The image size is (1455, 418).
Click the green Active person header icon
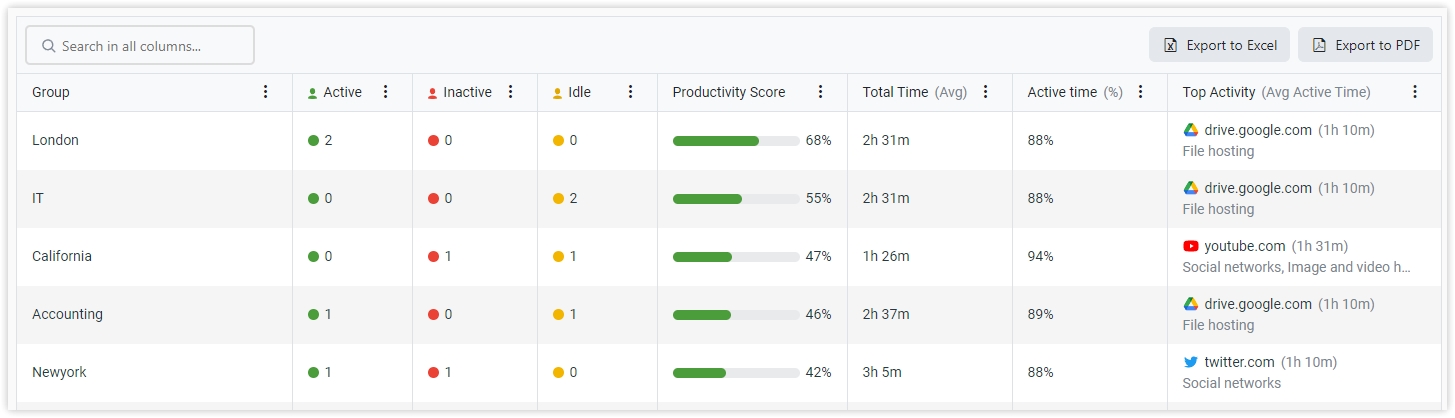[x=313, y=93]
